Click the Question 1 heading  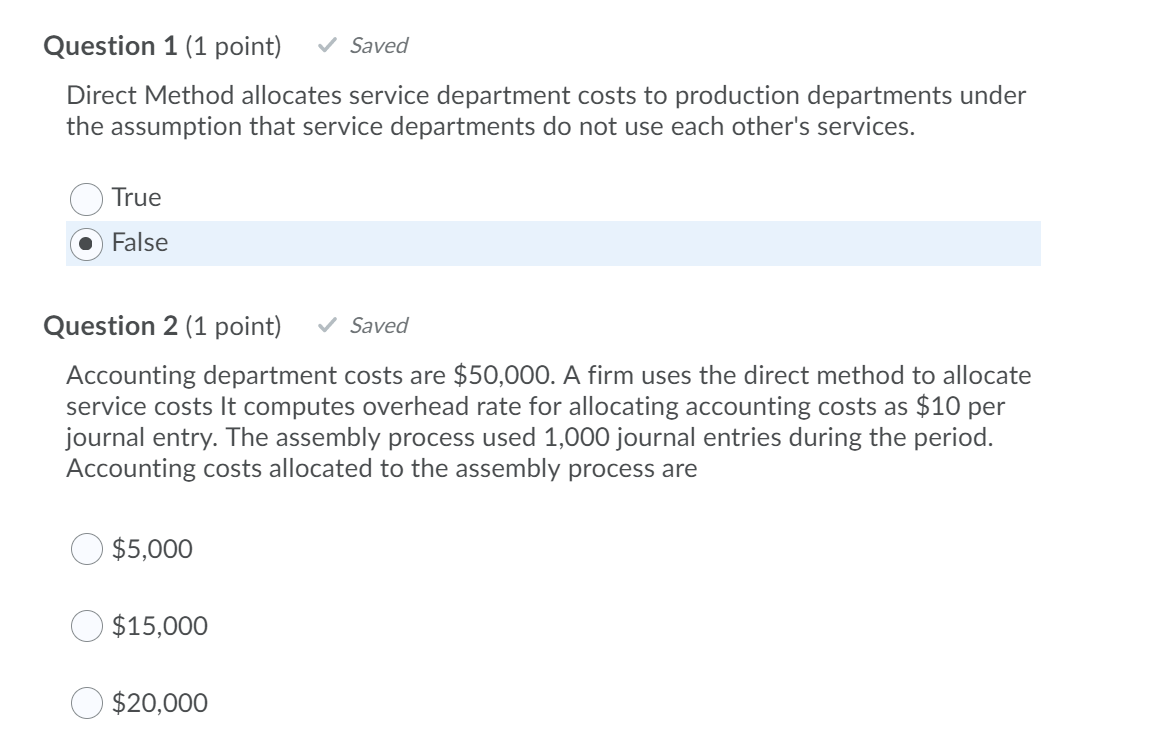(113, 45)
